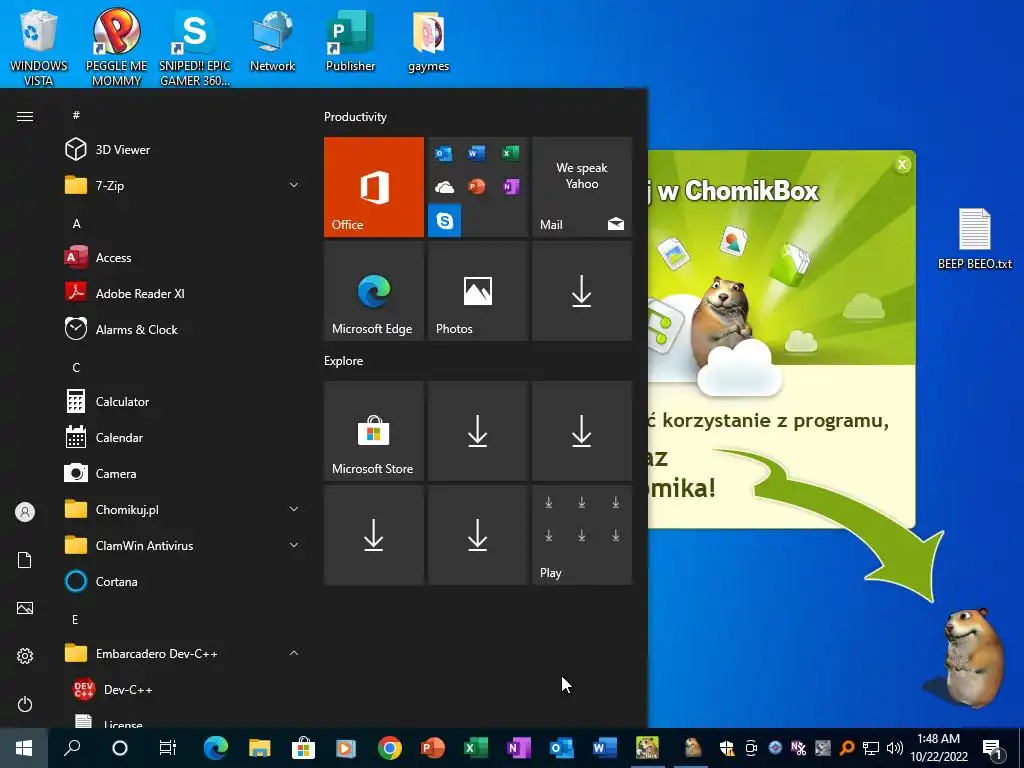Open Adobe Reader XI
Viewport: 1024px width, 768px height.
pos(139,293)
